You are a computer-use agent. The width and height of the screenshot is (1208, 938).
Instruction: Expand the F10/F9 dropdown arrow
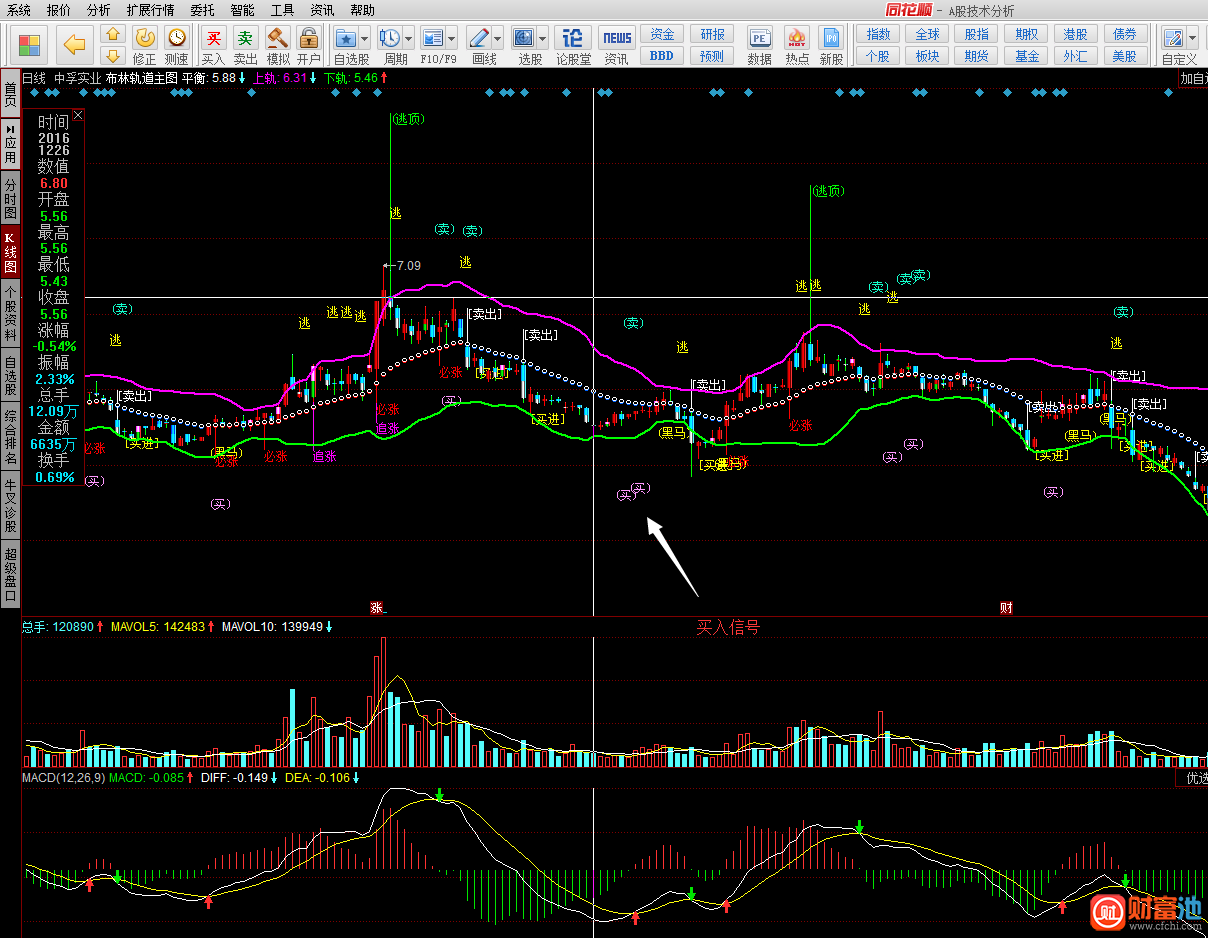(x=452, y=38)
